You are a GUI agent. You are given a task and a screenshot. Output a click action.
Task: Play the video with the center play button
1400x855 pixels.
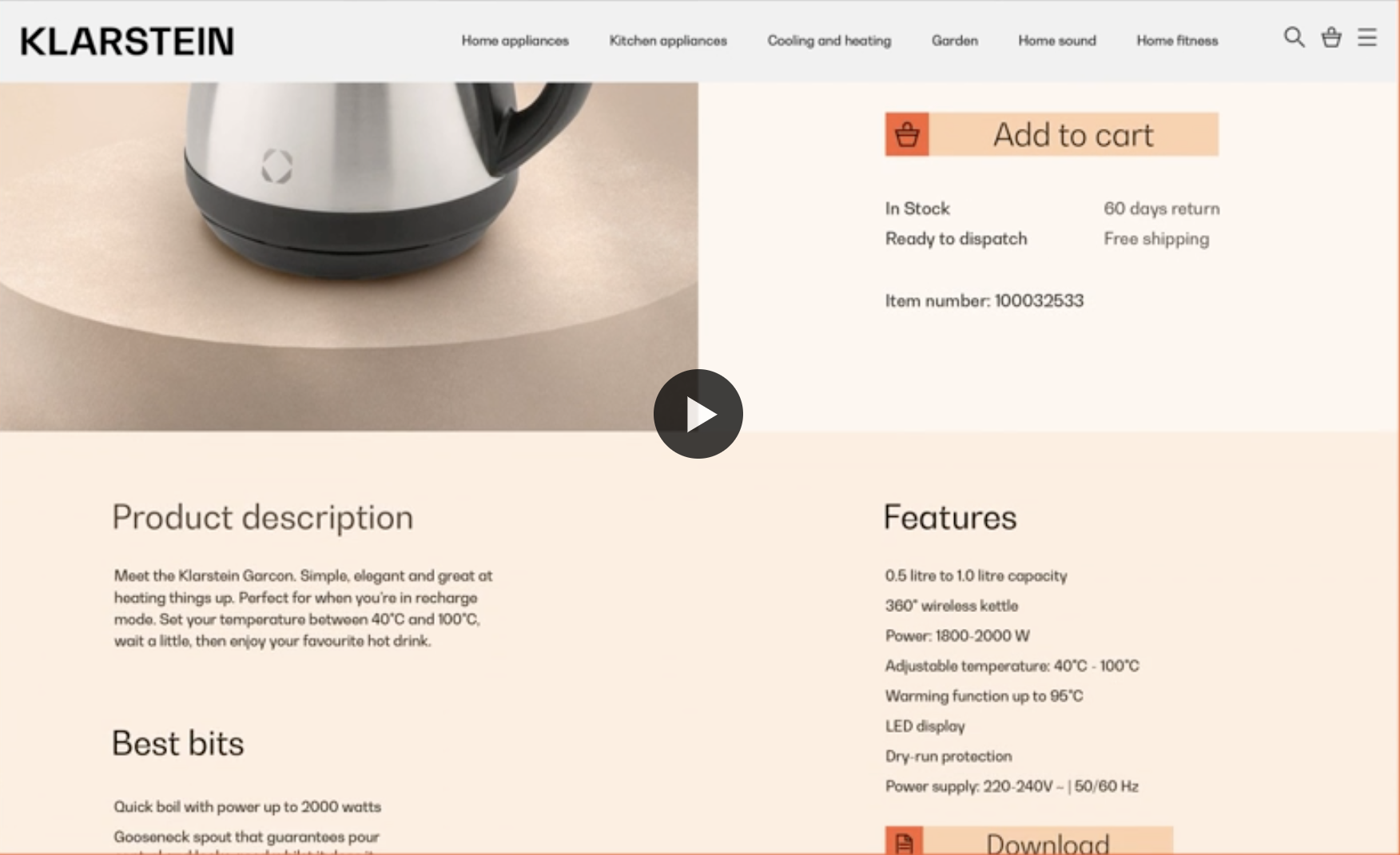(x=698, y=414)
